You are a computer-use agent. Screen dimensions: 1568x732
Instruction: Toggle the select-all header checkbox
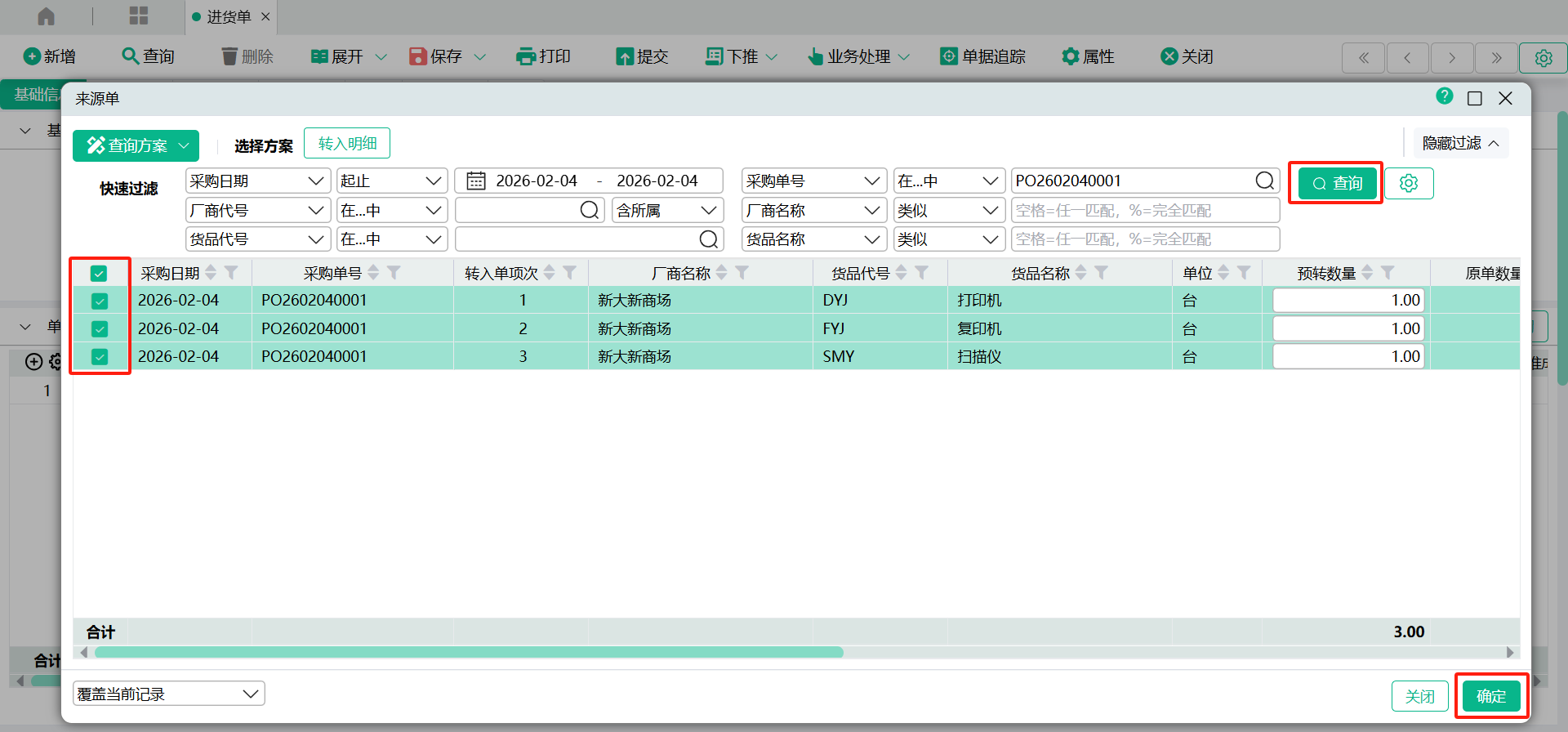point(99,274)
